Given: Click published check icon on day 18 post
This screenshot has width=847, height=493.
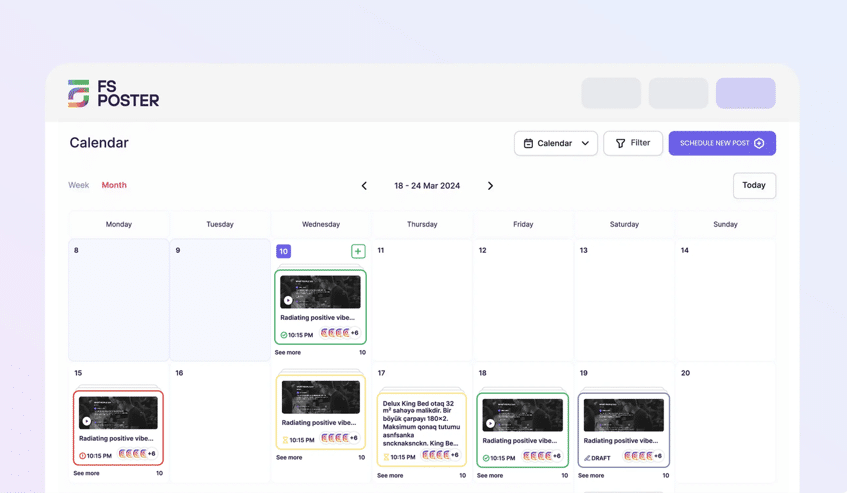Looking at the screenshot, I should pyautogui.click(x=486, y=458).
